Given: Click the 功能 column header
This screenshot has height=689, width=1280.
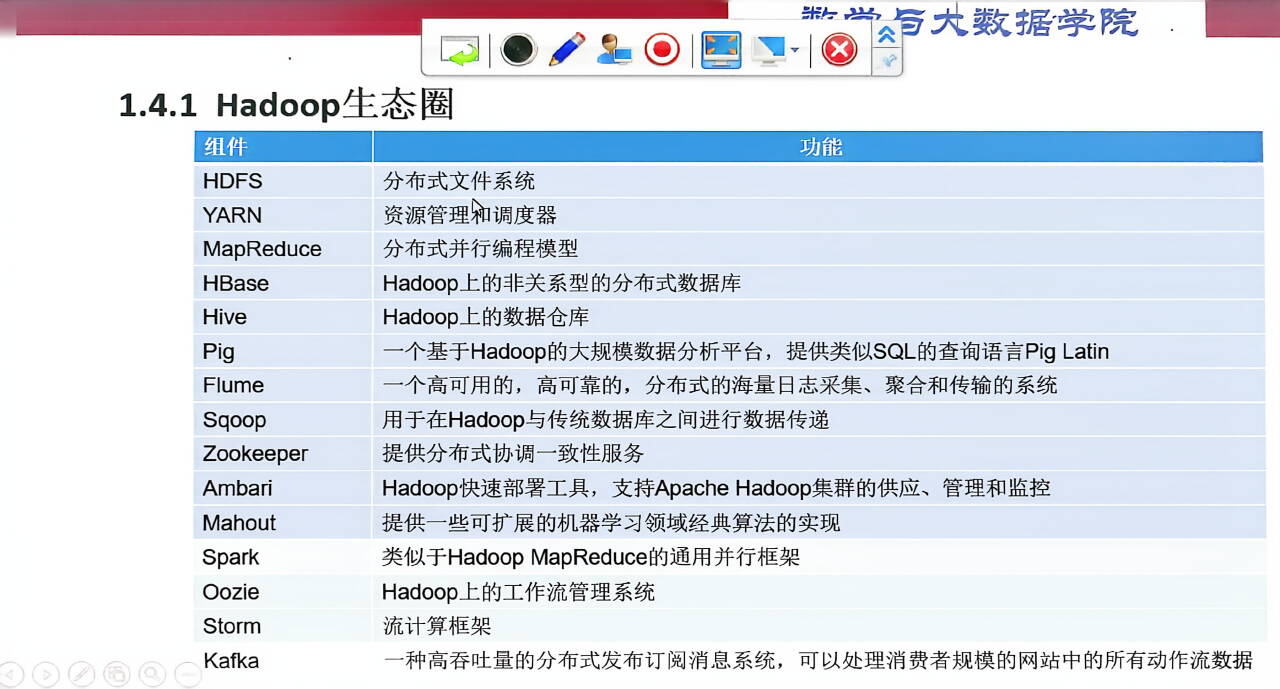Looking at the screenshot, I should click(818, 147).
